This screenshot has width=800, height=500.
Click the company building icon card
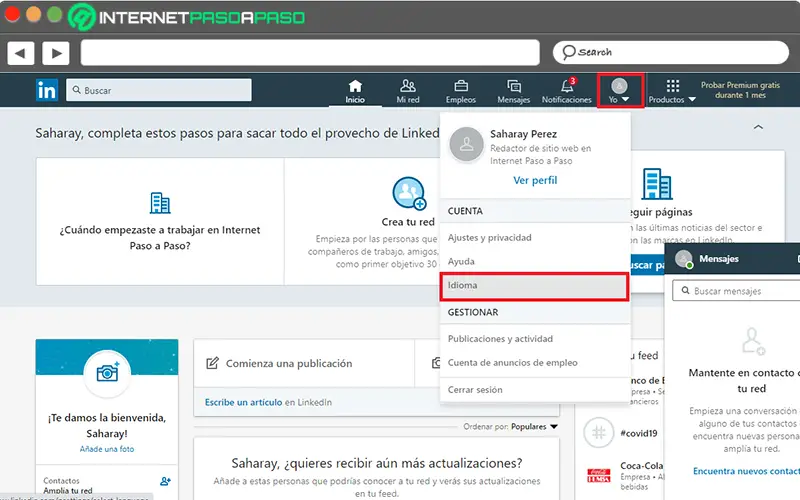tap(160, 203)
